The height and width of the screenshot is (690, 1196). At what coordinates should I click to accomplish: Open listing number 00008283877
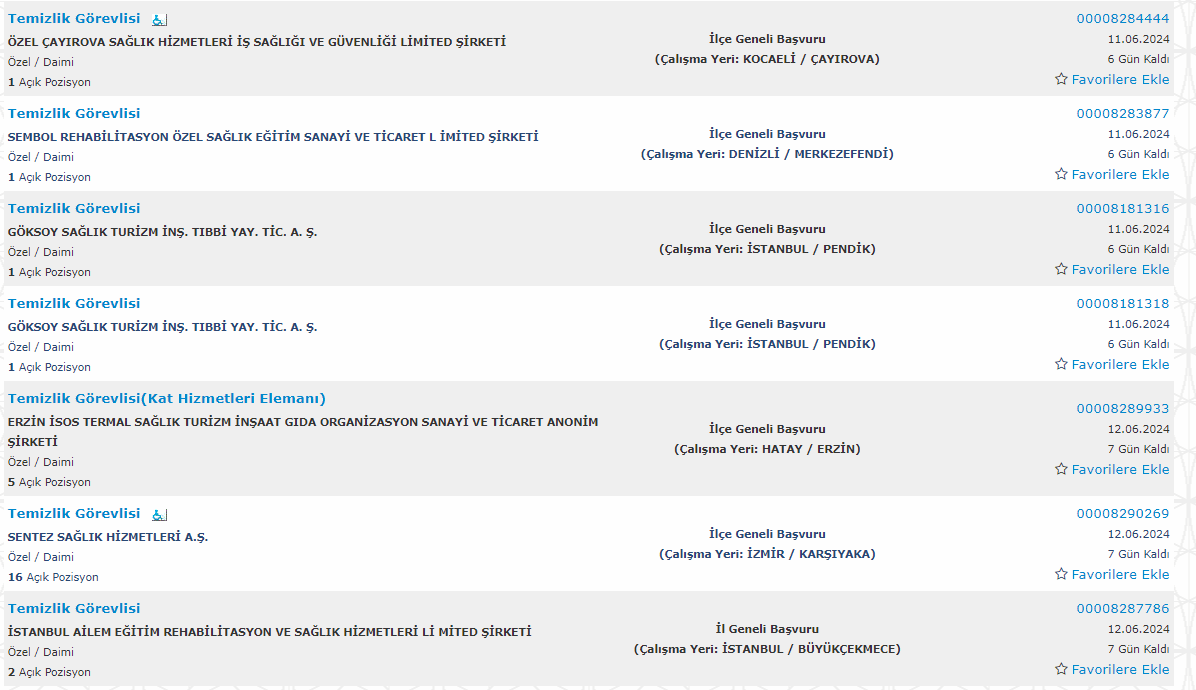tap(1123, 114)
